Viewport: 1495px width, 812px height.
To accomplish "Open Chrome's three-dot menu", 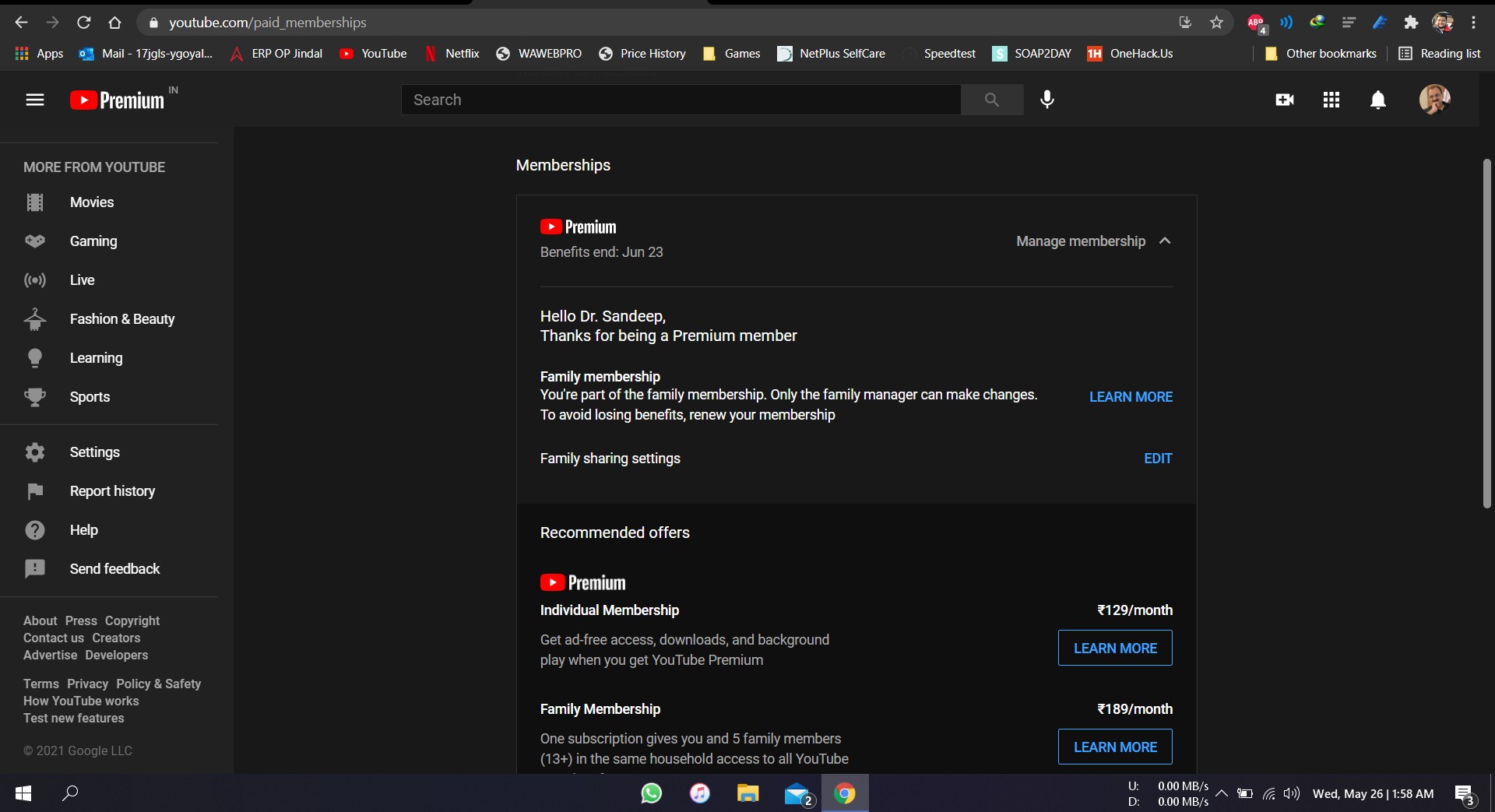I will [x=1473, y=23].
